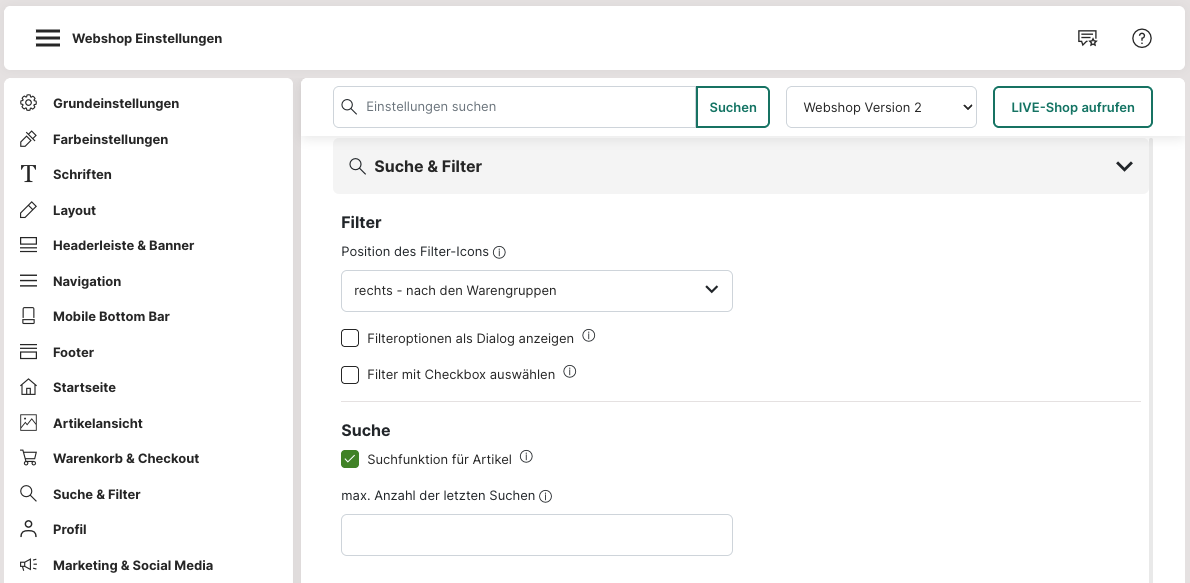Click info icon beside Position des Filter-Icons
Image resolution: width=1190 pixels, height=583 pixels.
coord(500,252)
